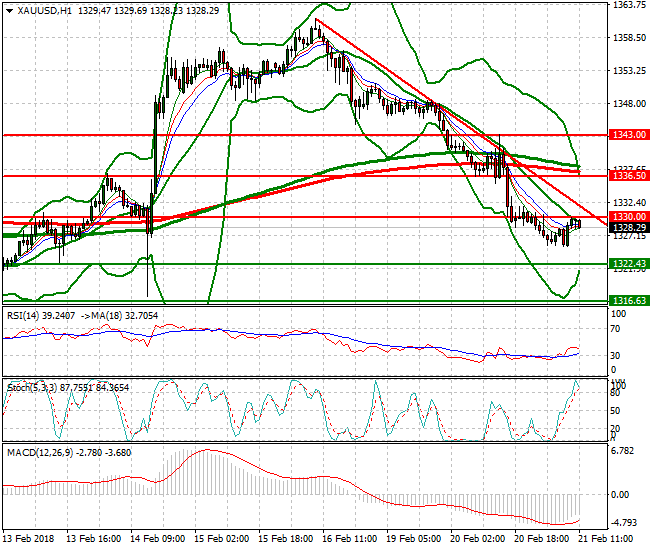Click the 15 Feb 18:00 time axis label
The image size is (650, 550).
[286, 539]
